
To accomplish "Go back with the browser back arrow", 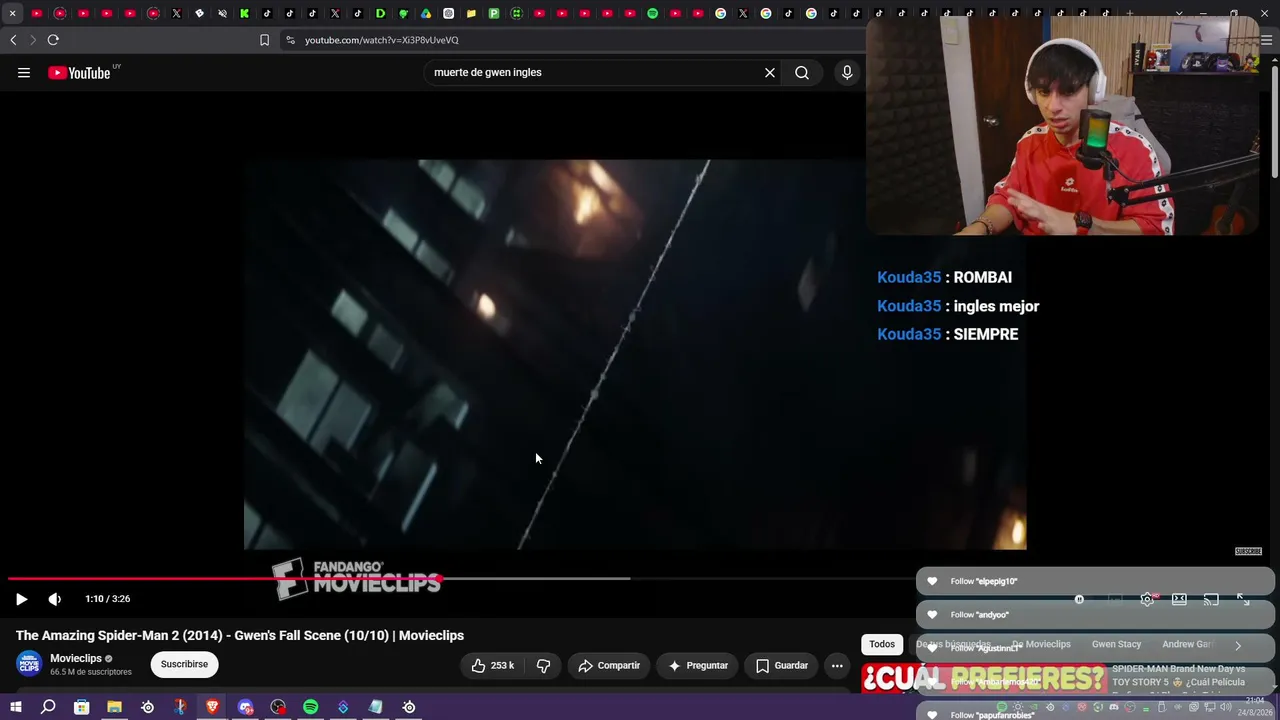I will tap(13, 40).
